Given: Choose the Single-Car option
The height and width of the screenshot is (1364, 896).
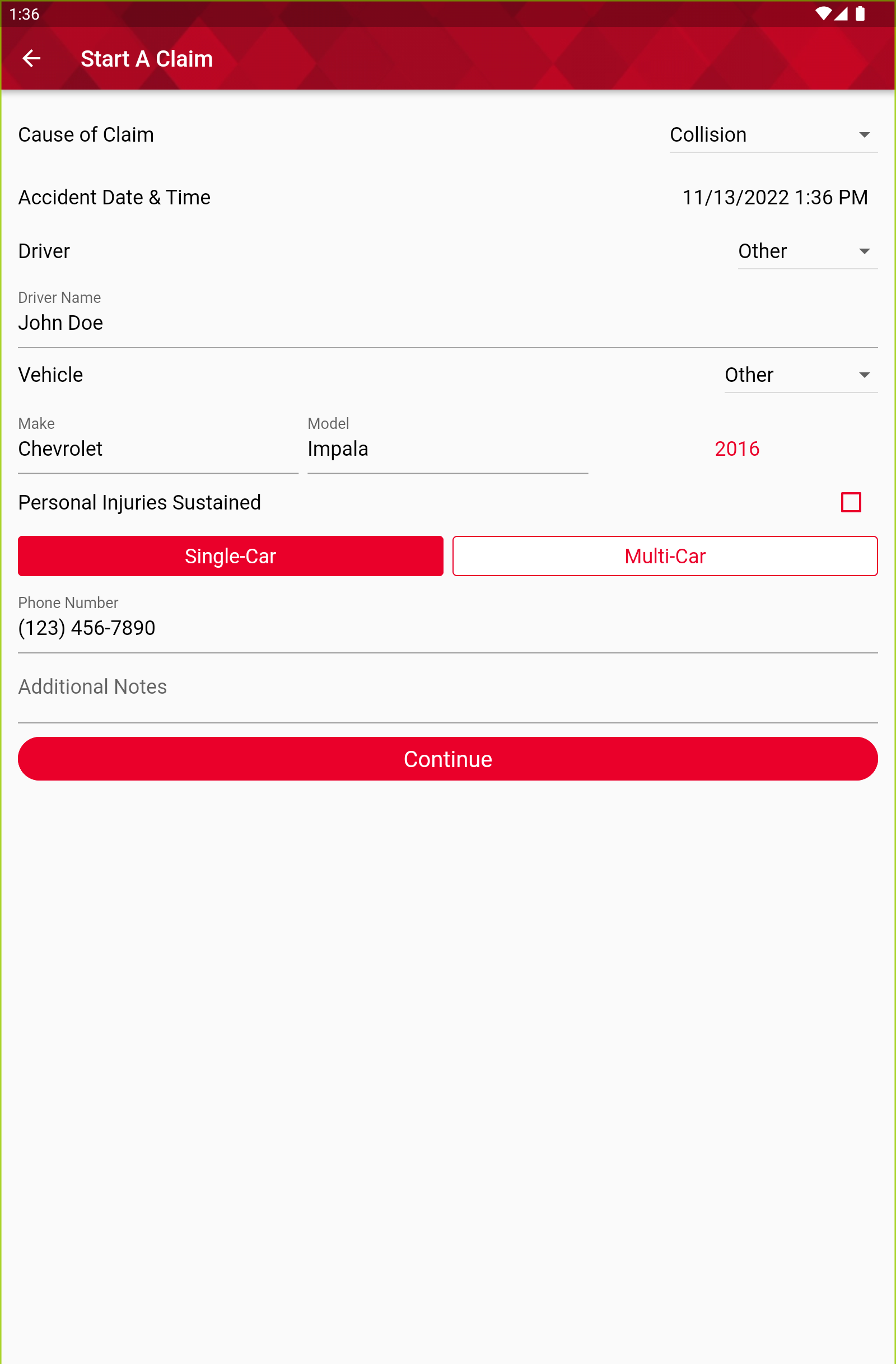Looking at the screenshot, I should coord(231,556).
